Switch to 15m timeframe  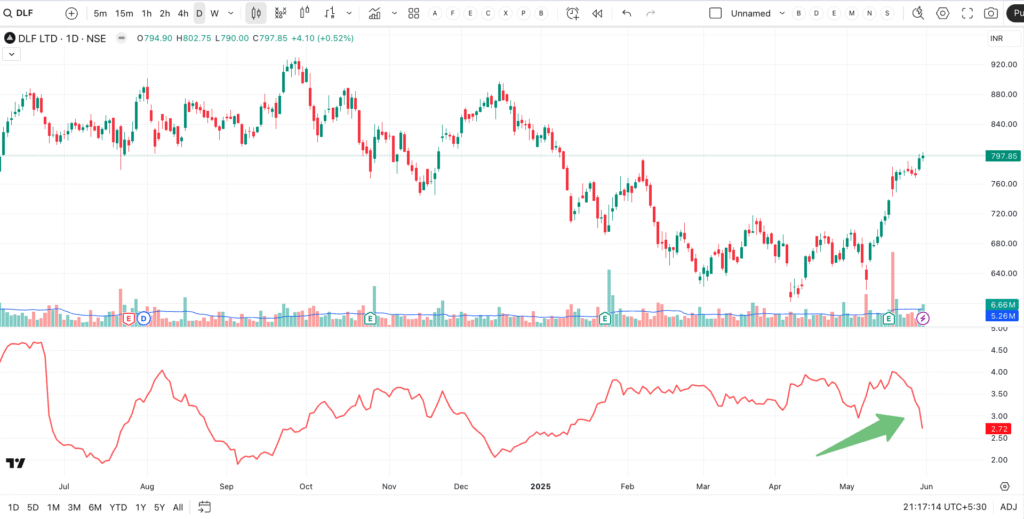124,13
